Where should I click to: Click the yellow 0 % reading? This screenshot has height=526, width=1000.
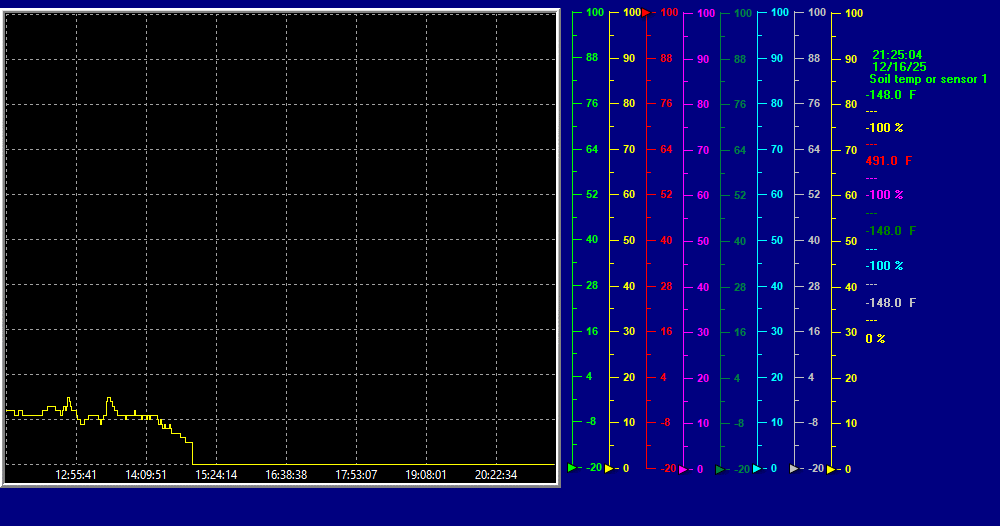click(x=875, y=339)
